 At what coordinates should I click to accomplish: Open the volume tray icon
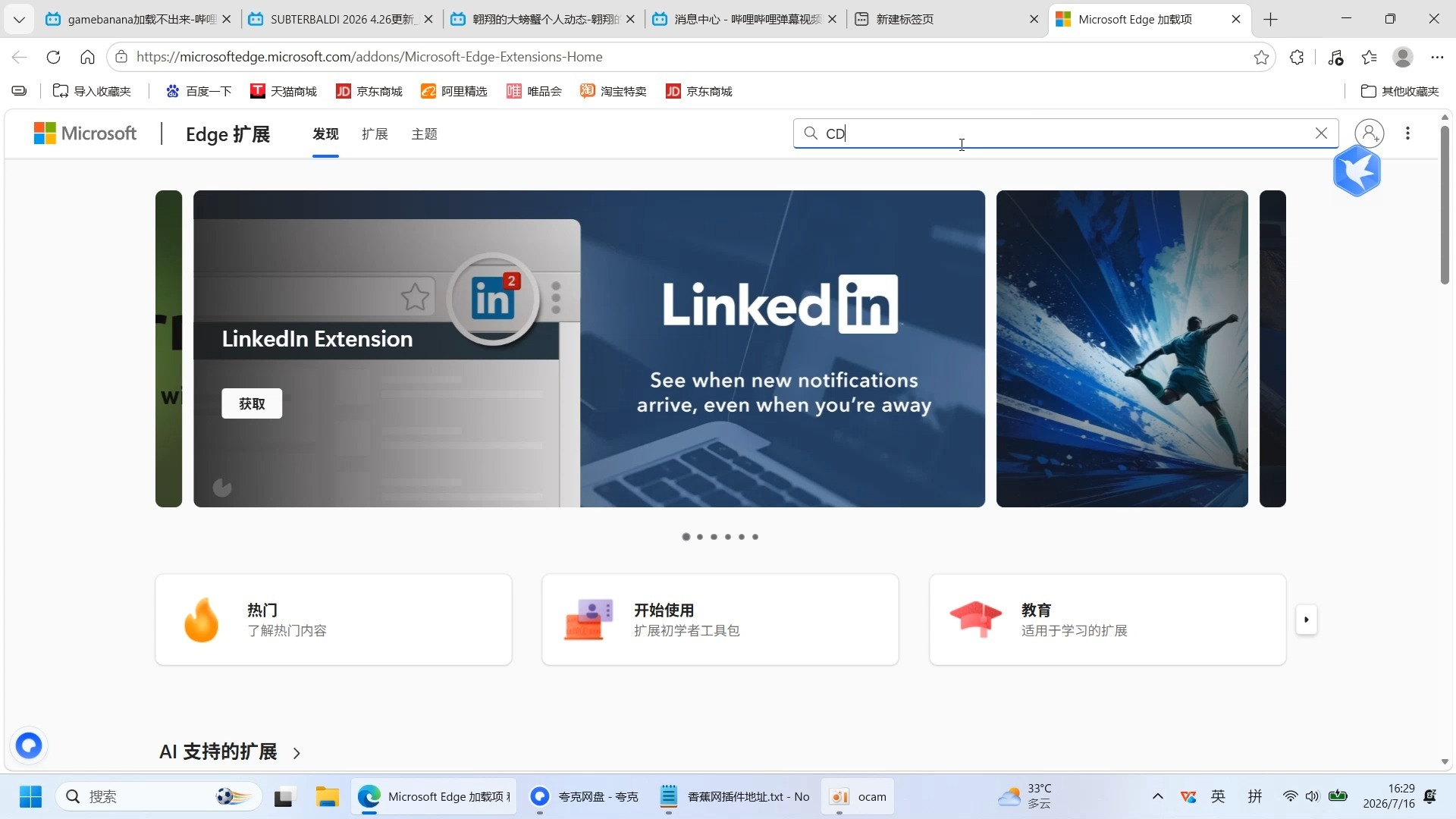coord(1312,796)
